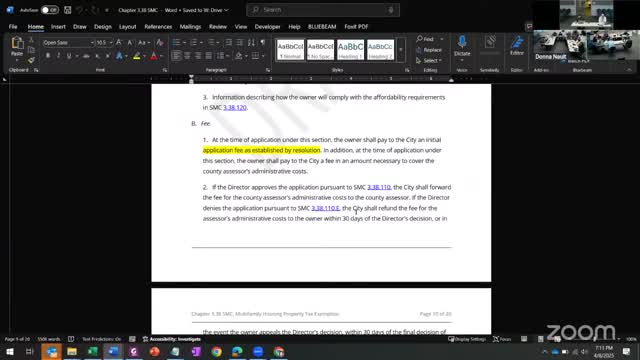Clear all formatting icon

[160, 42]
